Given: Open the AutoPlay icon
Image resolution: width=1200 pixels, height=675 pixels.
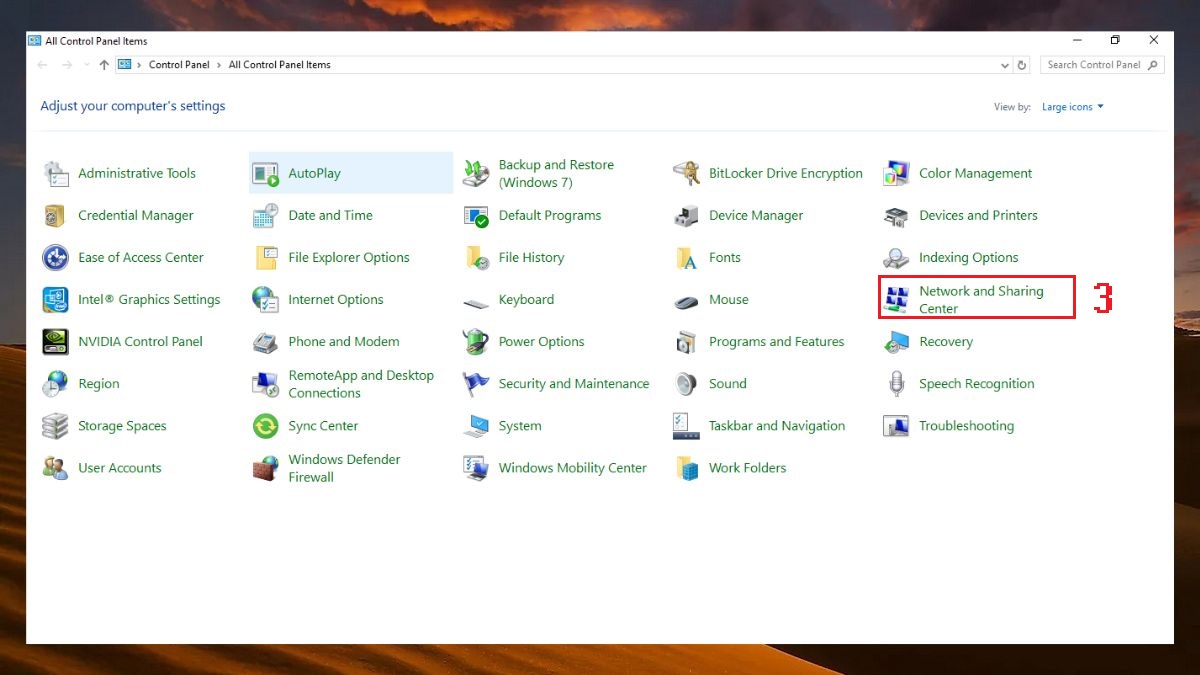Looking at the screenshot, I should [x=266, y=173].
